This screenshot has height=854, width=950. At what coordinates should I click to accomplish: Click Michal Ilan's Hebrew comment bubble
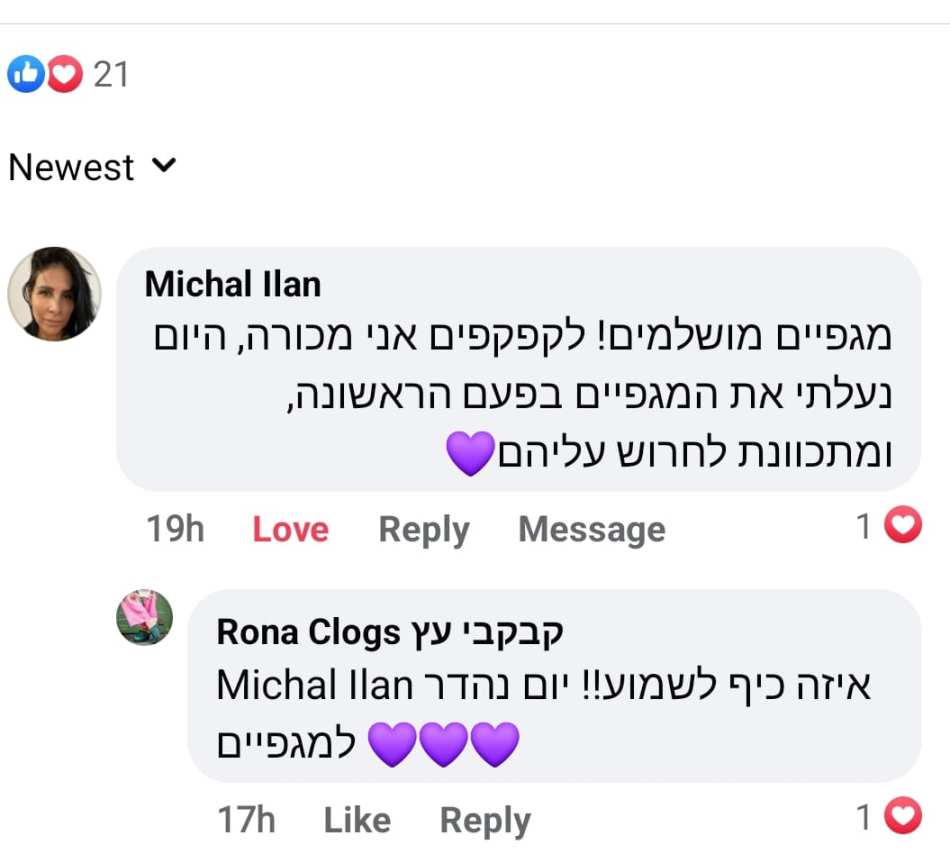click(x=520, y=400)
